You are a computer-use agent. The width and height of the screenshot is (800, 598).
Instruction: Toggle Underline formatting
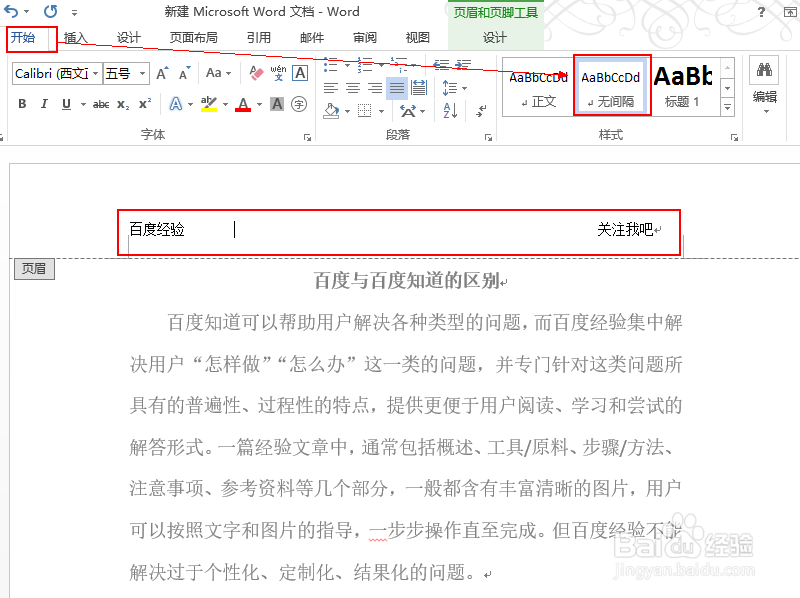(66, 104)
